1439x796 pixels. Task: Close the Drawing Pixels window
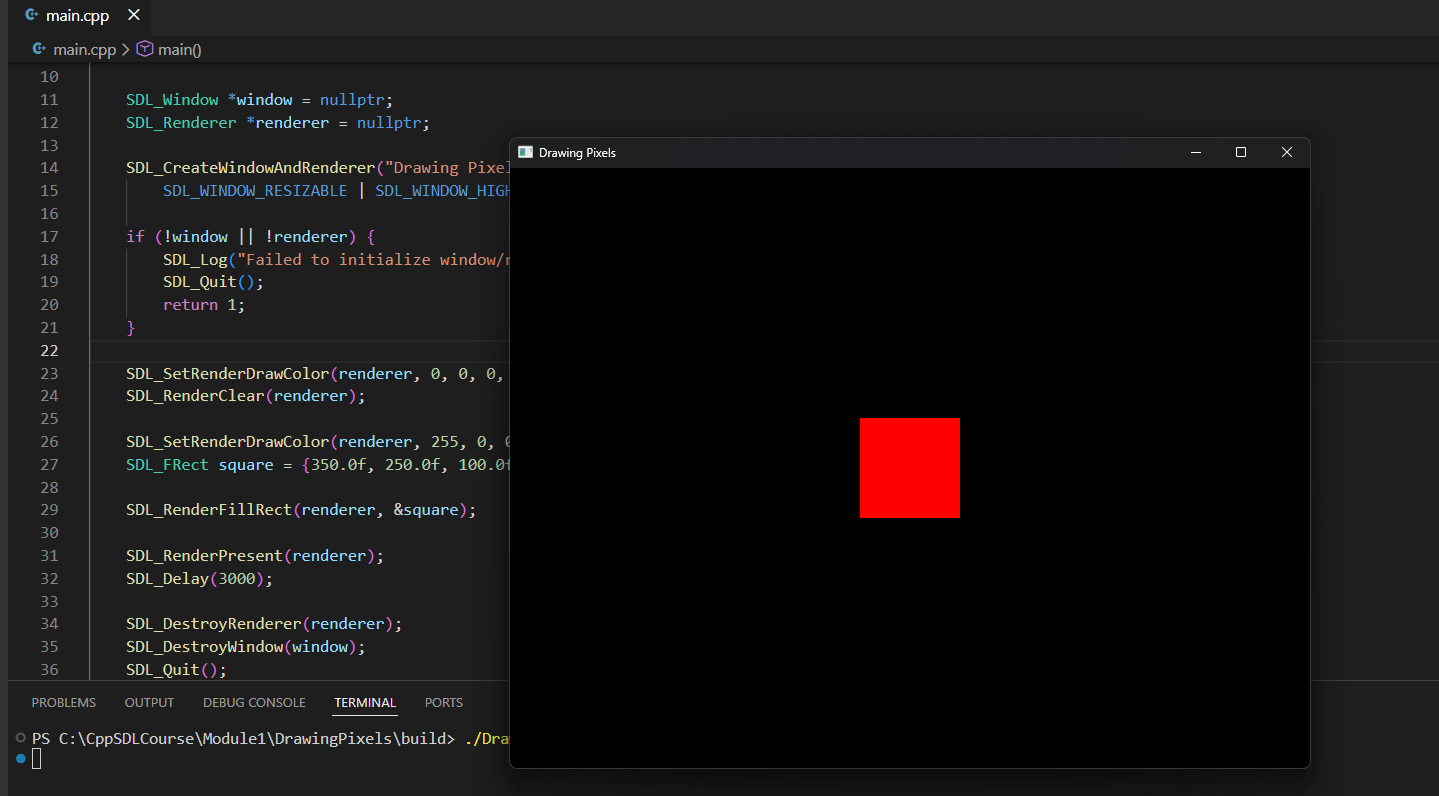[1287, 152]
